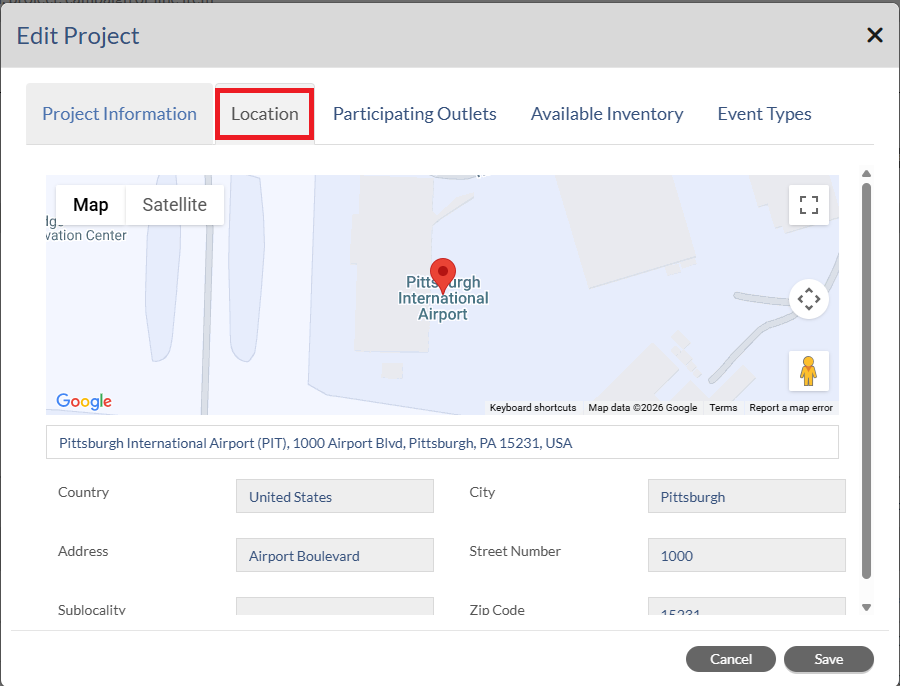Open the Participating Outlets tab
The height and width of the screenshot is (686, 900).
[414, 114]
